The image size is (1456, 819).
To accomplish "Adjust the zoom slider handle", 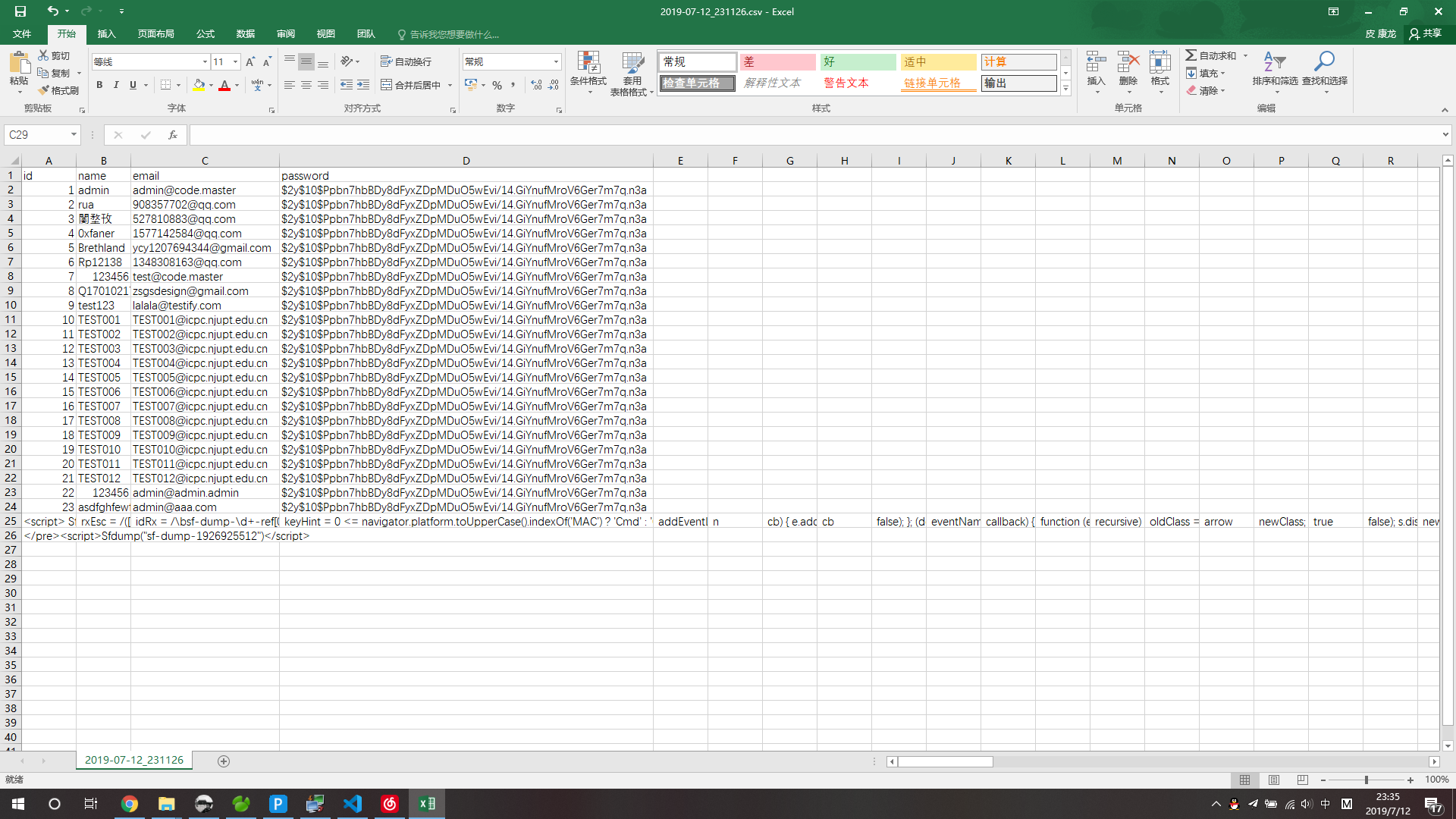I will [x=1366, y=780].
